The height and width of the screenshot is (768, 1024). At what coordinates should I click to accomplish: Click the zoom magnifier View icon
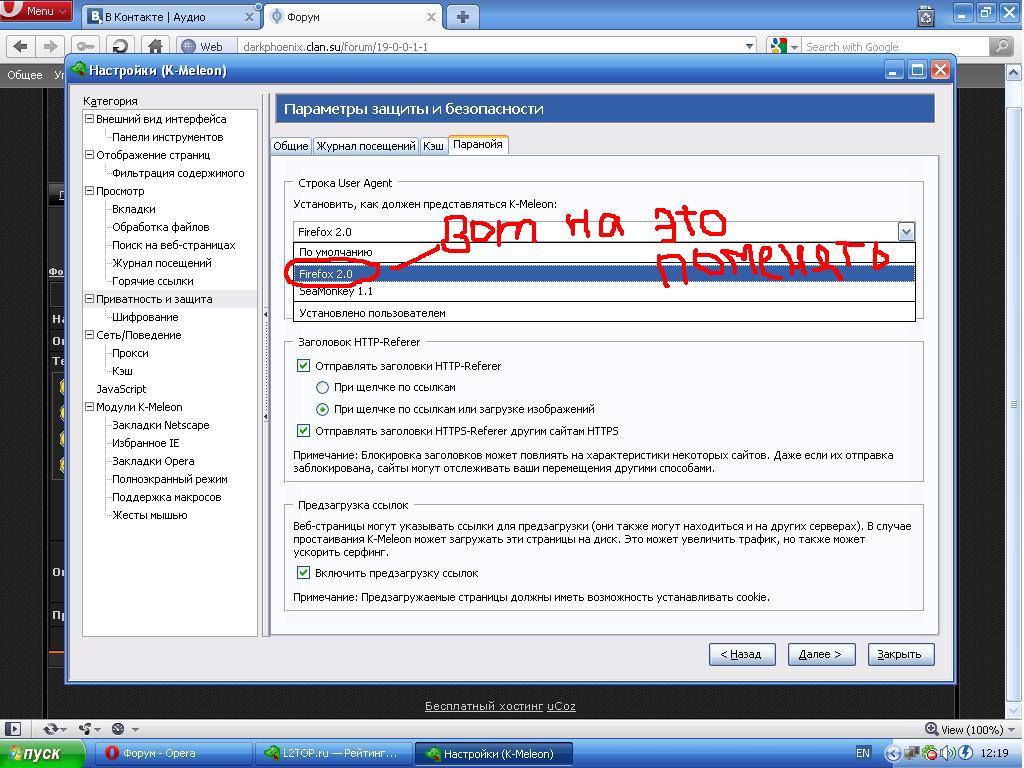pos(932,729)
